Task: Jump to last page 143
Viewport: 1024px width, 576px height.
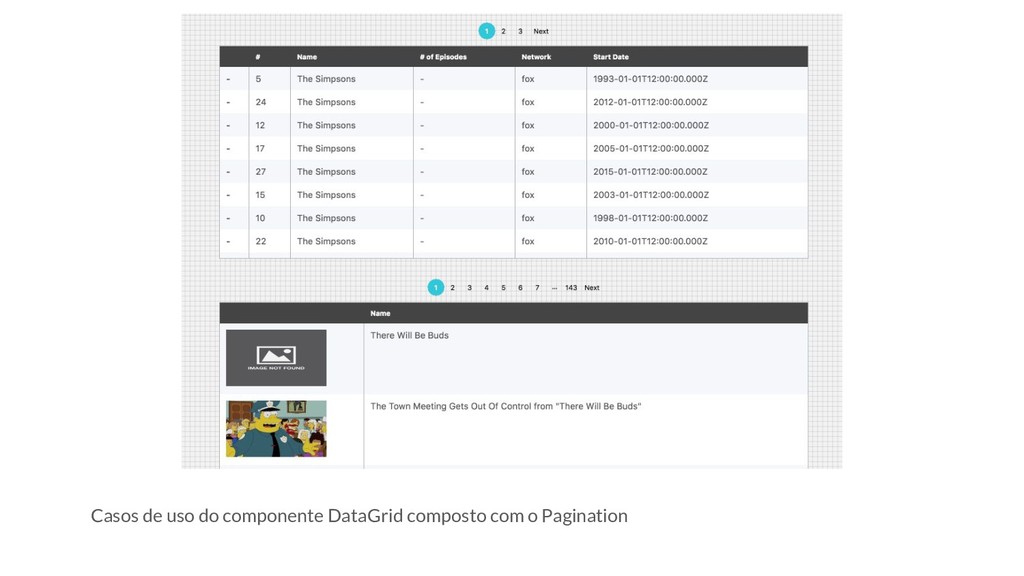Action: pos(571,288)
